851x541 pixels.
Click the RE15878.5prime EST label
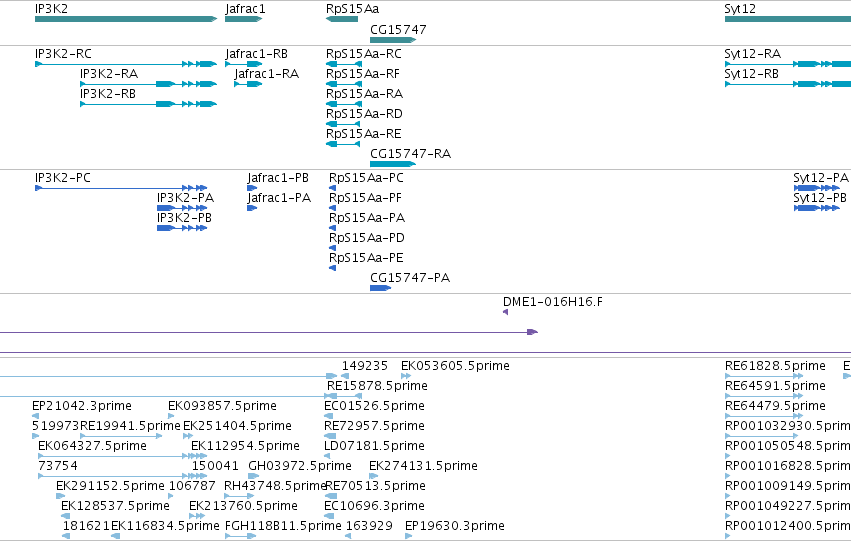click(377, 386)
